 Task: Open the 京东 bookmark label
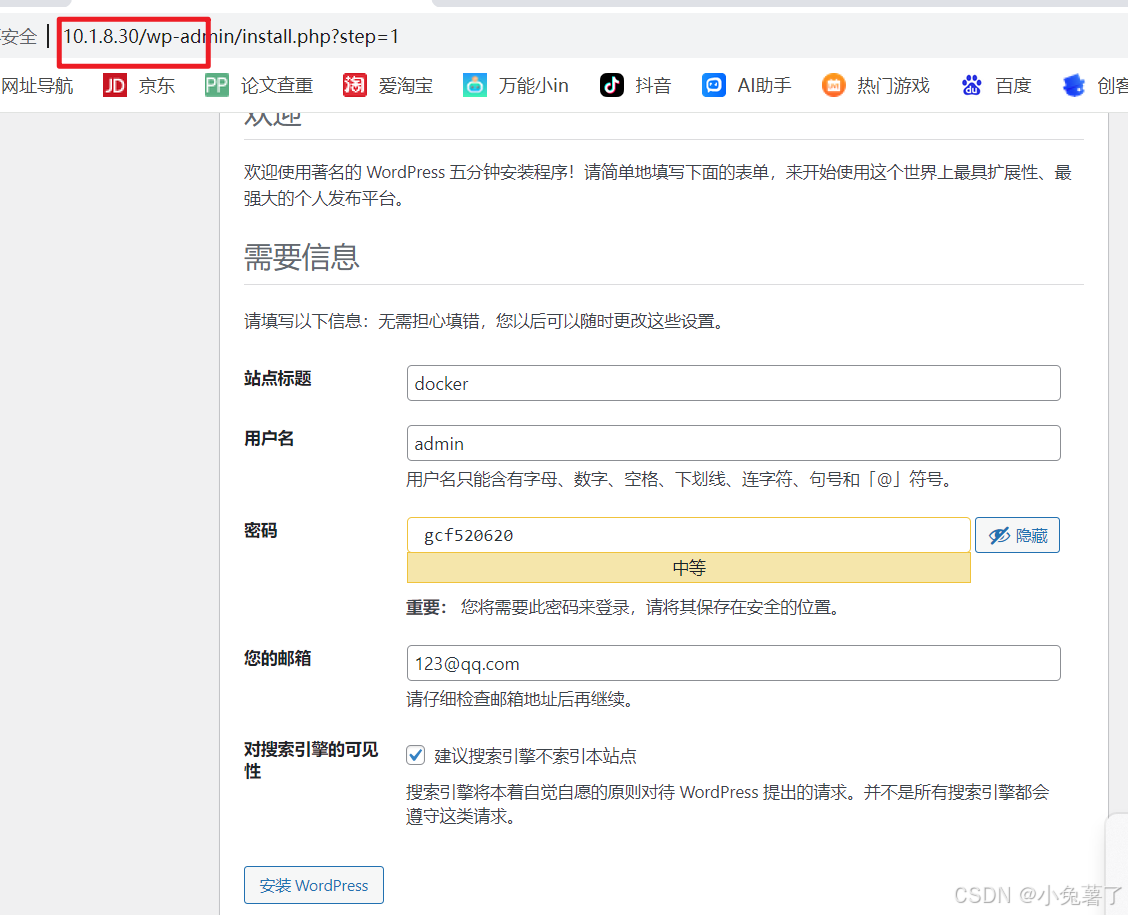[x=157, y=86]
